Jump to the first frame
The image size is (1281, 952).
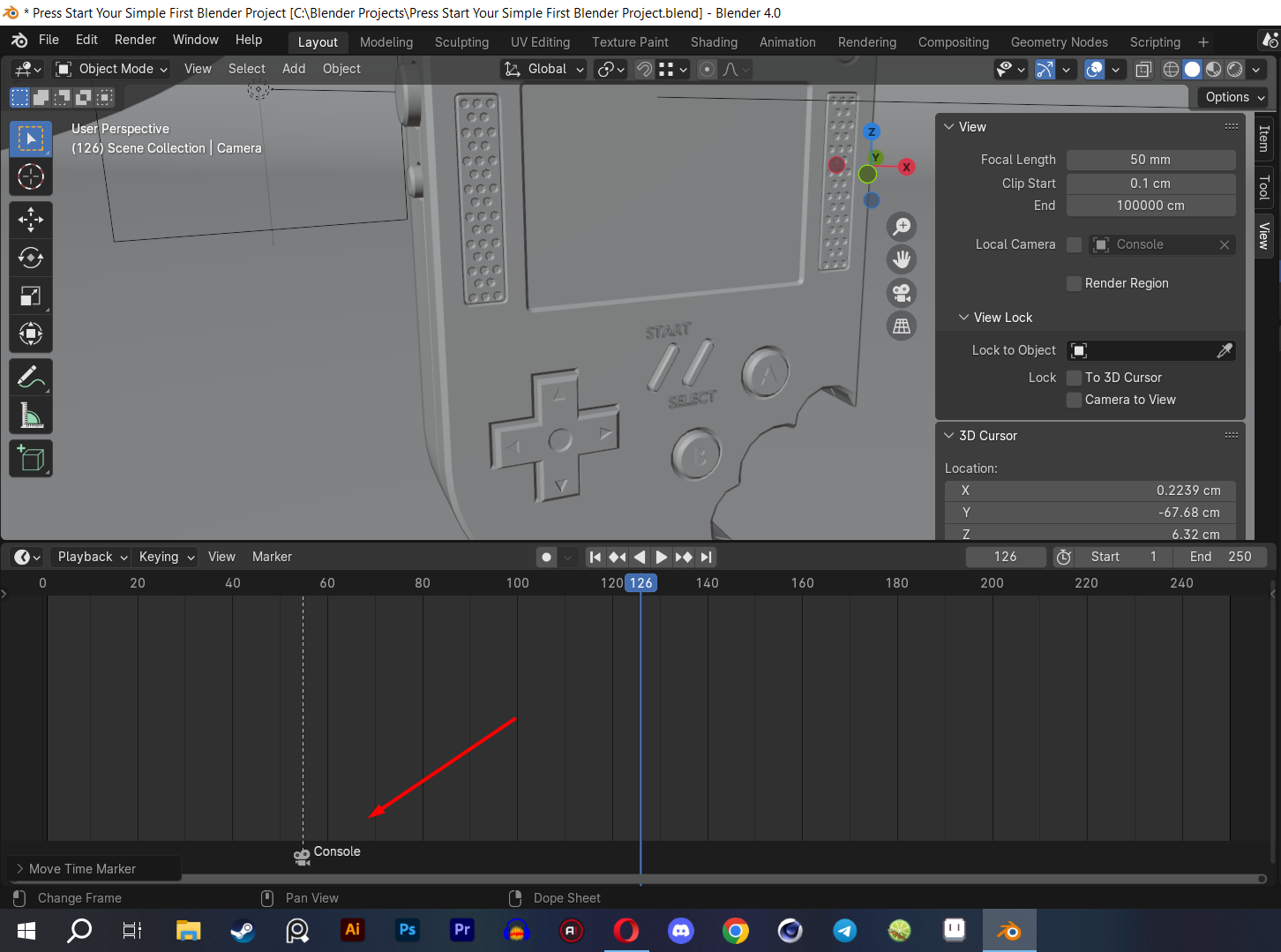click(596, 557)
